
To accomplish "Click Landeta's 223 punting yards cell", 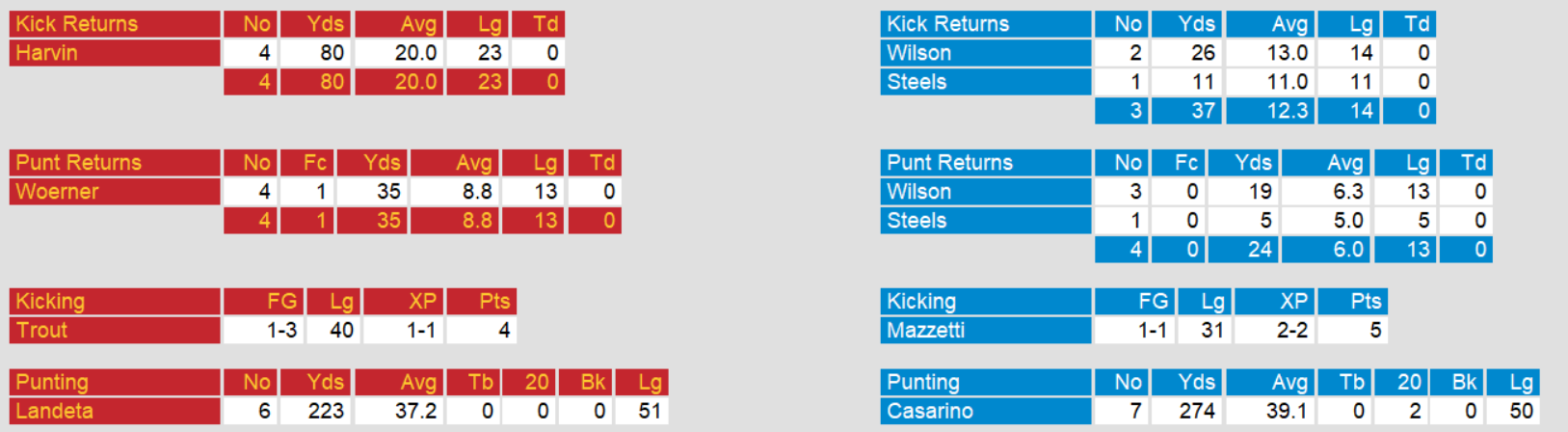I will 326,412.
